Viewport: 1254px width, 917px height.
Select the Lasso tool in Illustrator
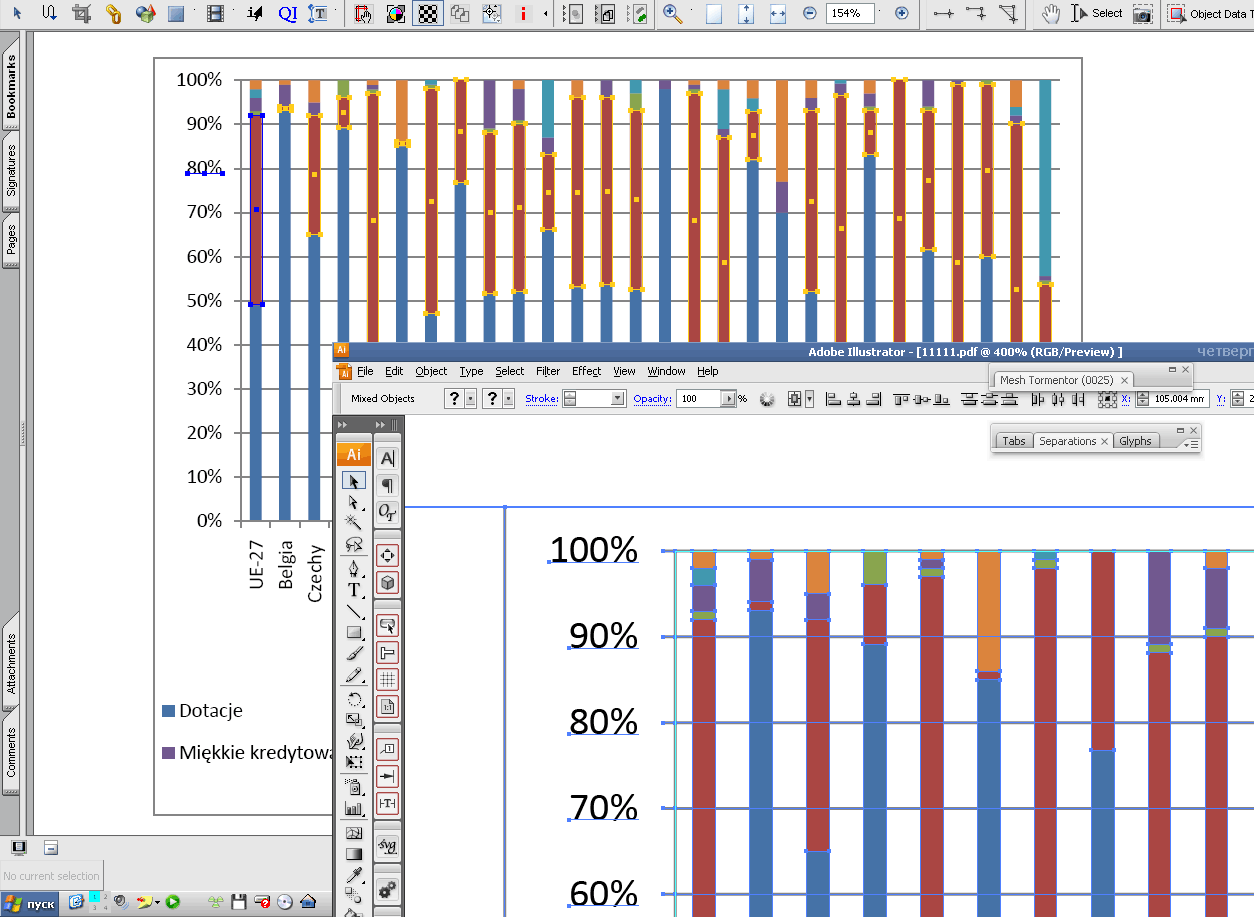[353, 544]
